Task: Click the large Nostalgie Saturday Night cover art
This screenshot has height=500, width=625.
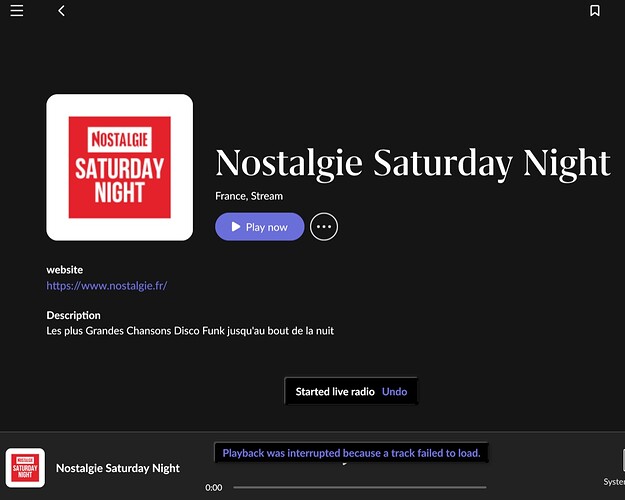Action: click(120, 167)
